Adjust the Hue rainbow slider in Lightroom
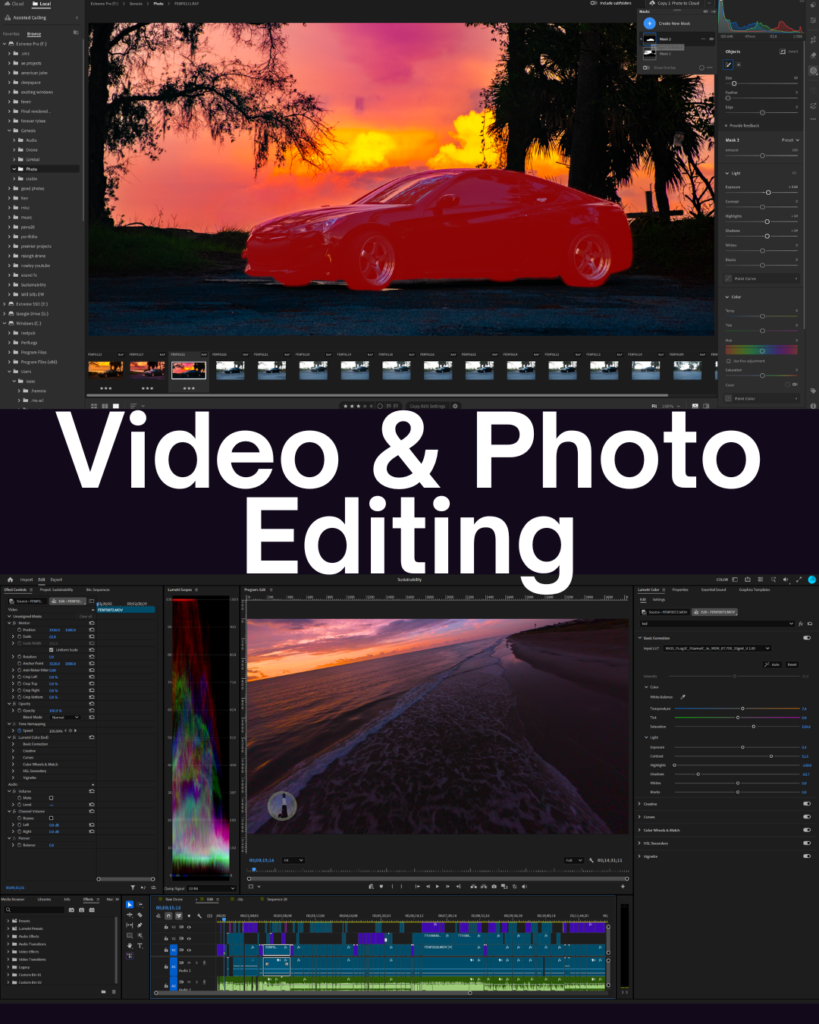Image resolution: width=819 pixels, height=1024 pixels. [x=762, y=349]
